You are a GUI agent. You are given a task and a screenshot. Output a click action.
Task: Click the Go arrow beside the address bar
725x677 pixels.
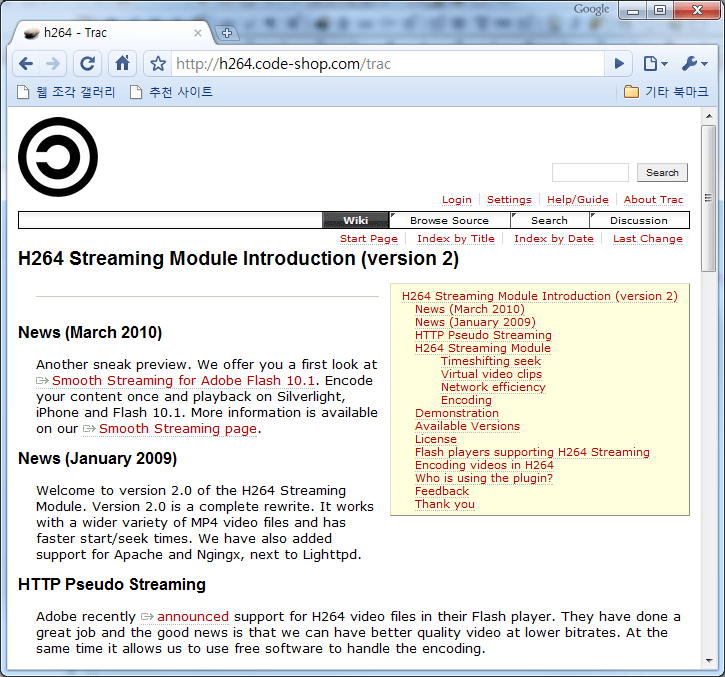(x=619, y=63)
